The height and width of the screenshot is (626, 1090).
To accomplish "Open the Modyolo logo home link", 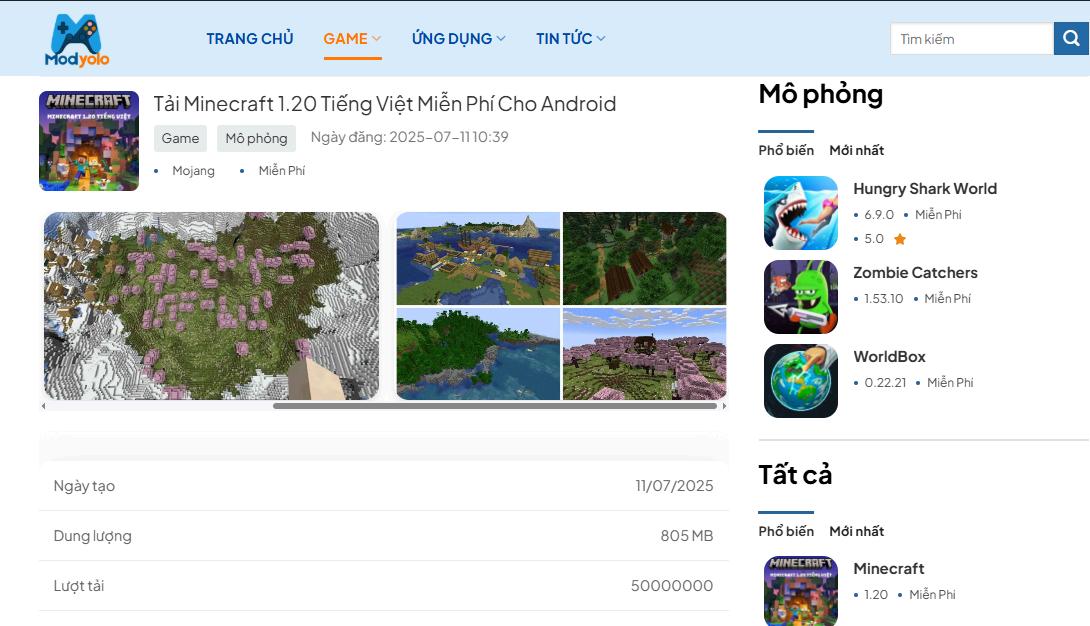I will point(76,40).
